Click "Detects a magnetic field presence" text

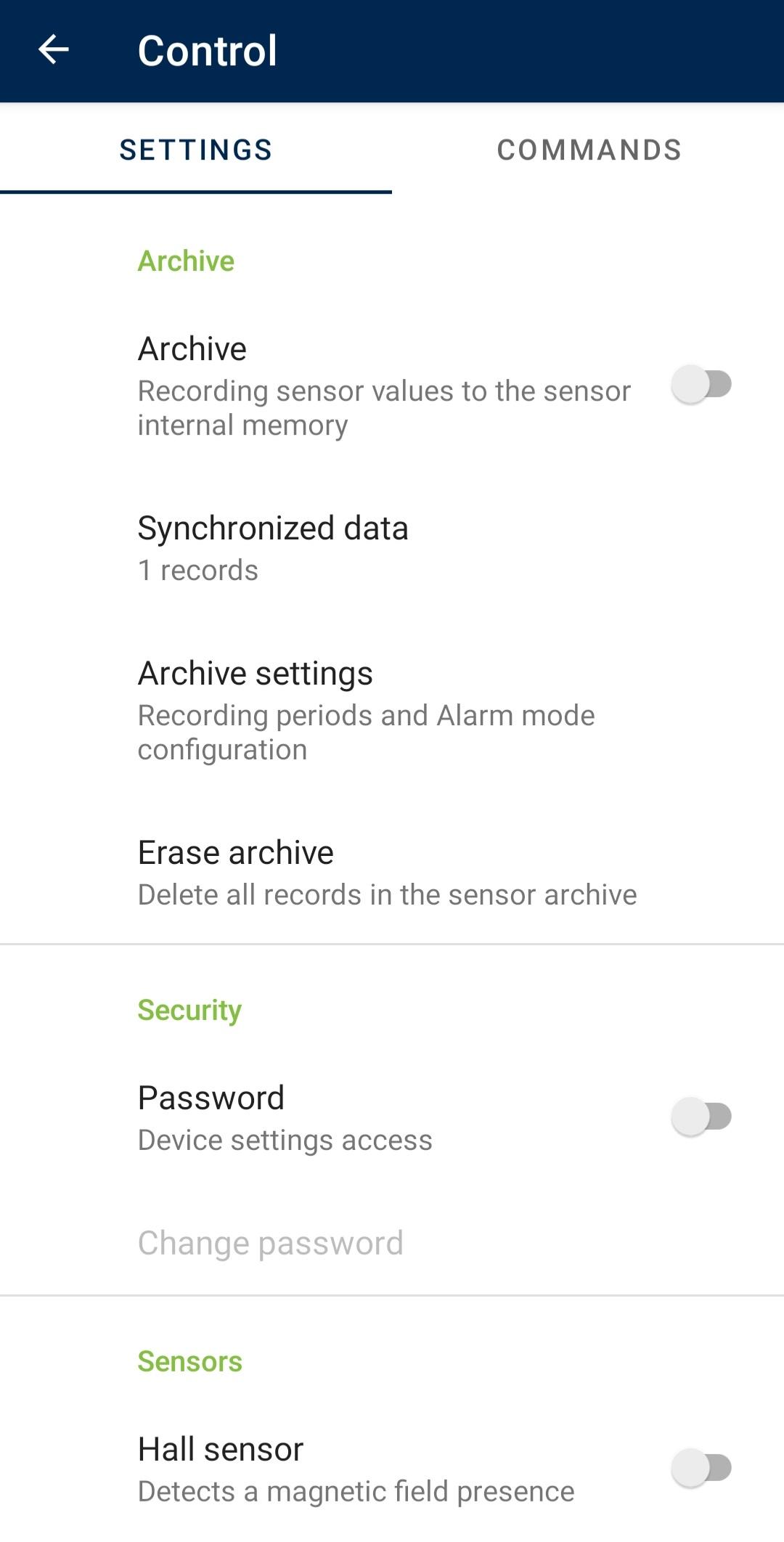356,1492
